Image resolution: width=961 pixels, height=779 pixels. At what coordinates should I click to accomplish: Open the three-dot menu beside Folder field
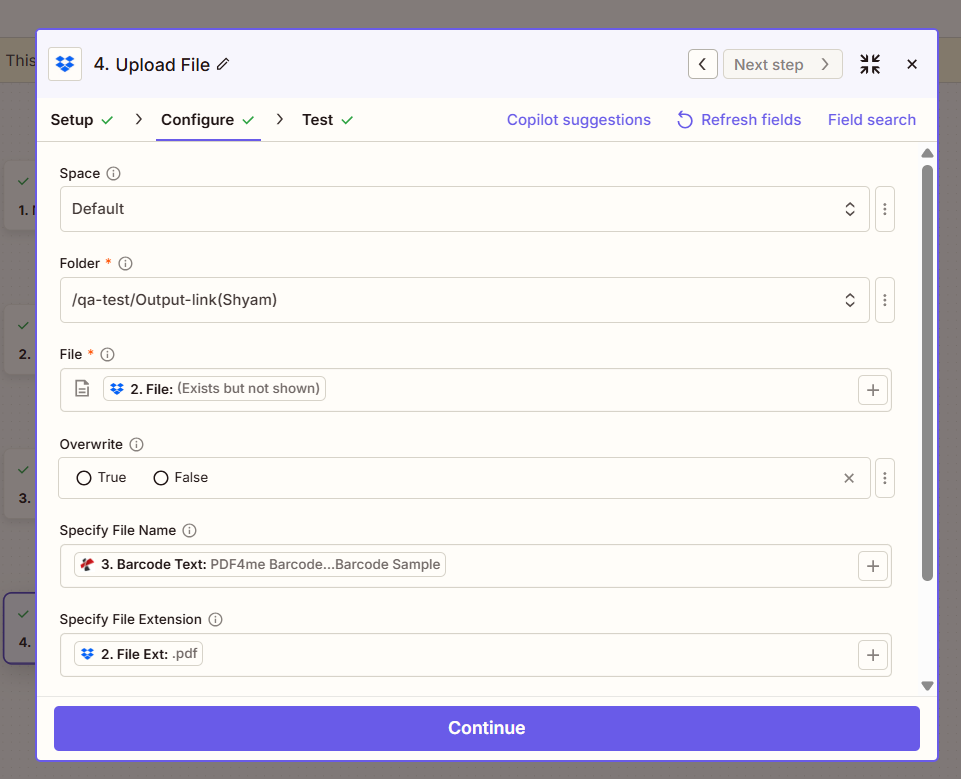pos(884,300)
